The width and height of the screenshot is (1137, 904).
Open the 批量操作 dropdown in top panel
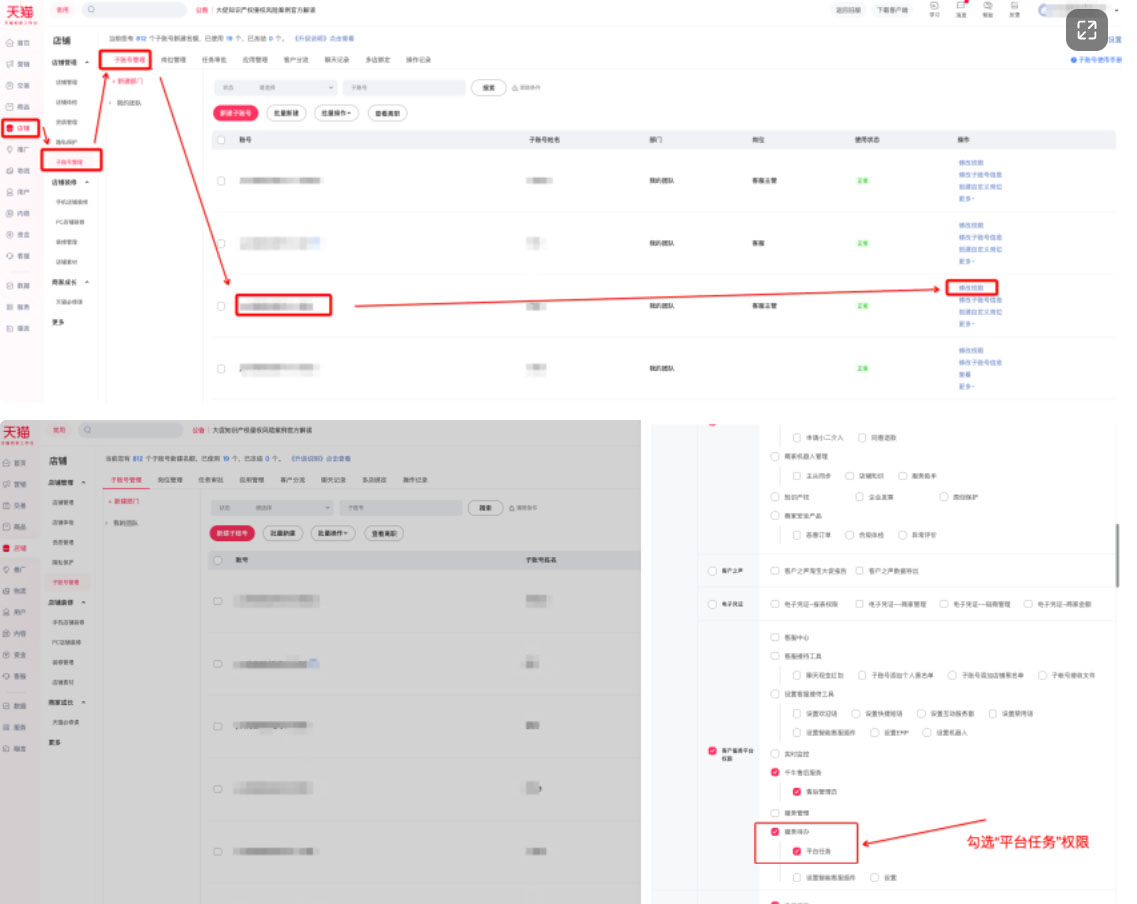(337, 114)
